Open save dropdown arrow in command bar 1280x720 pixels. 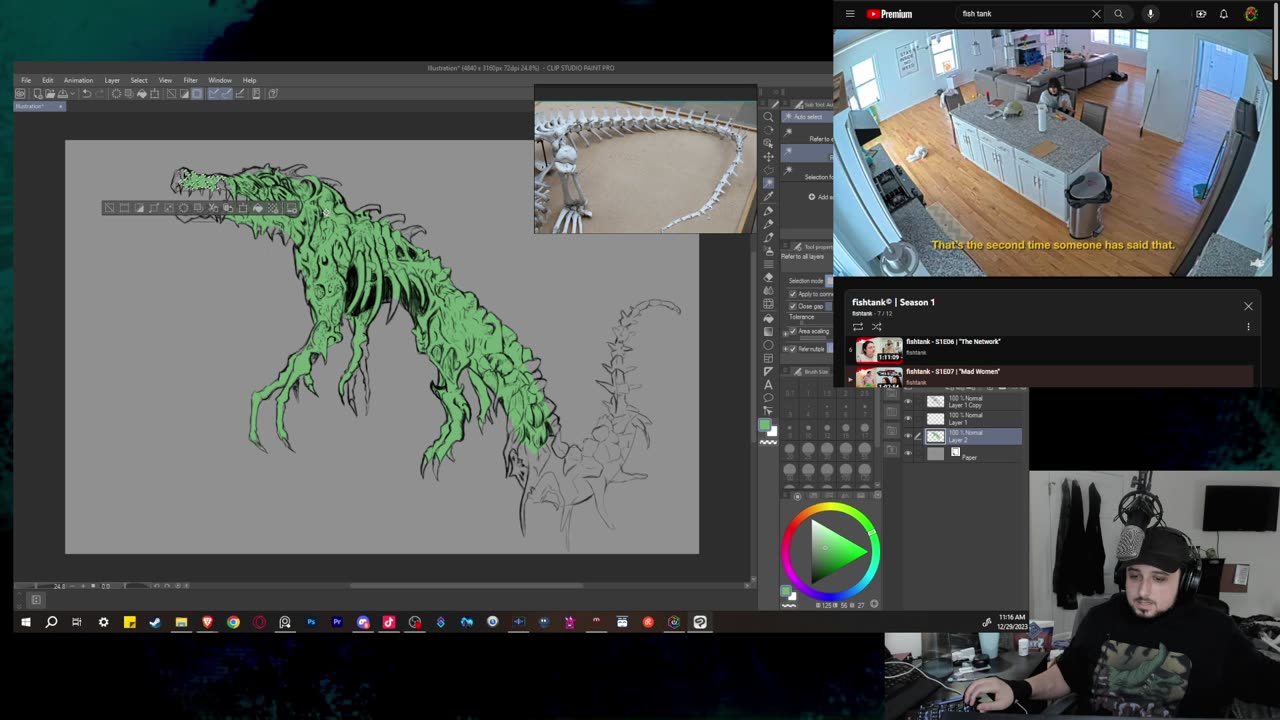(x=73, y=94)
